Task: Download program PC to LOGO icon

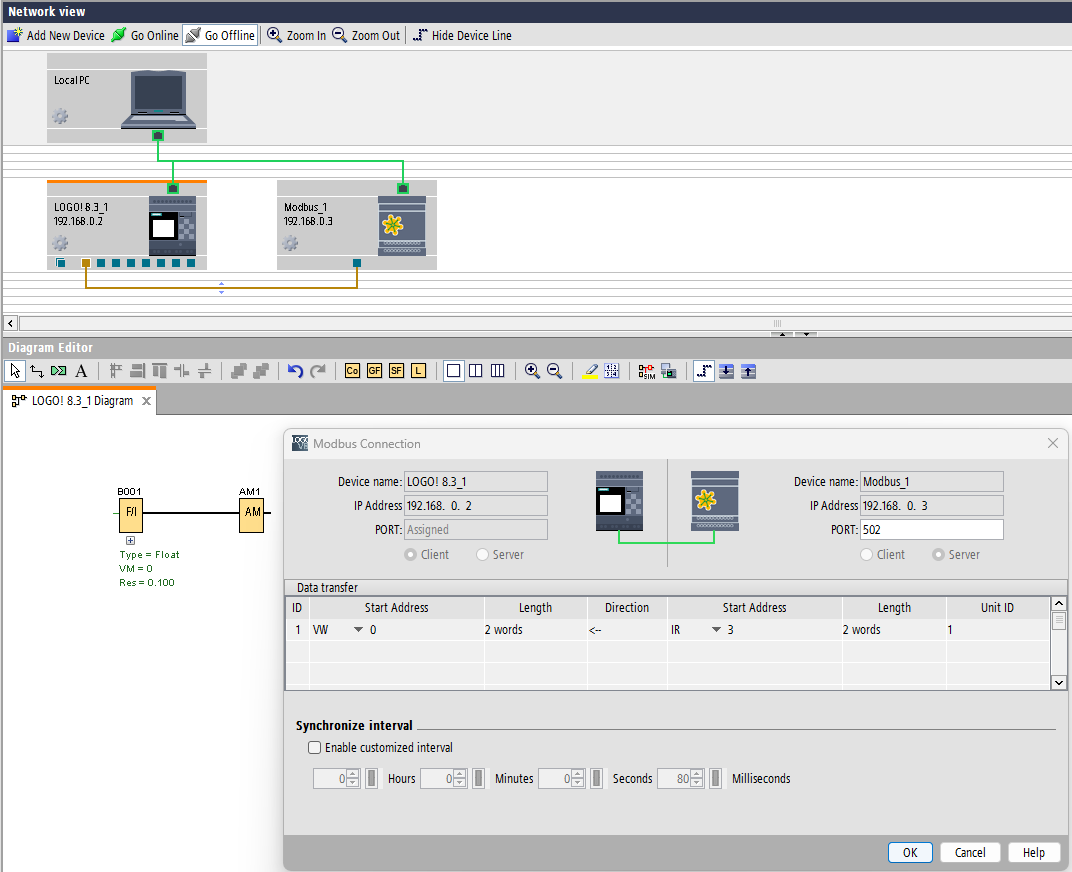Action: pos(726,371)
